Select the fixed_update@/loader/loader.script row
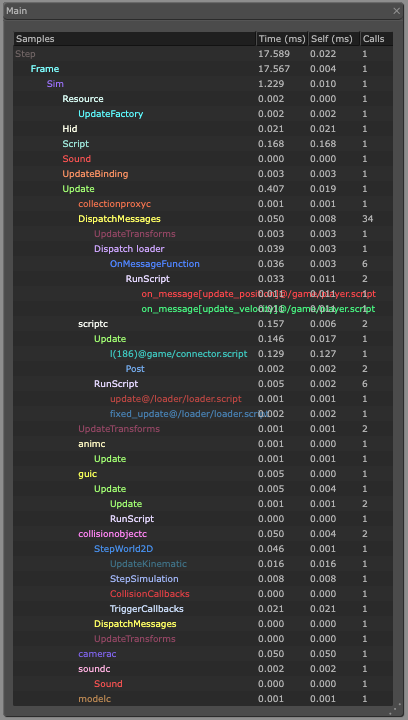408x720 pixels. click(x=203, y=414)
